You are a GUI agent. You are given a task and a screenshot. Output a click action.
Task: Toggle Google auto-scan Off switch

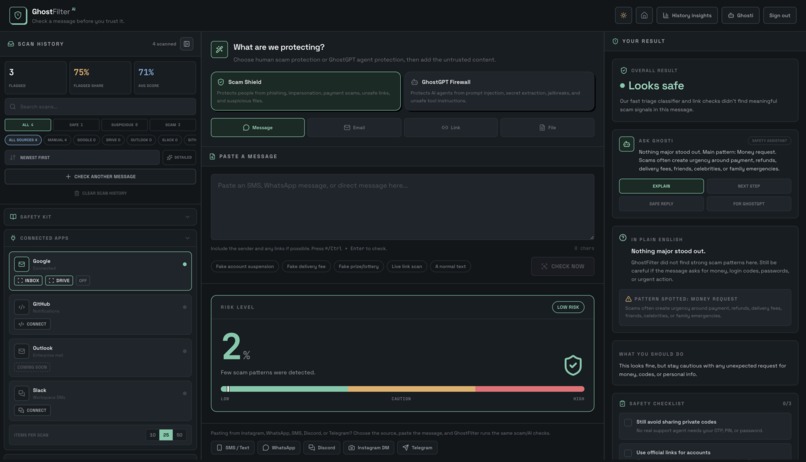click(x=83, y=281)
